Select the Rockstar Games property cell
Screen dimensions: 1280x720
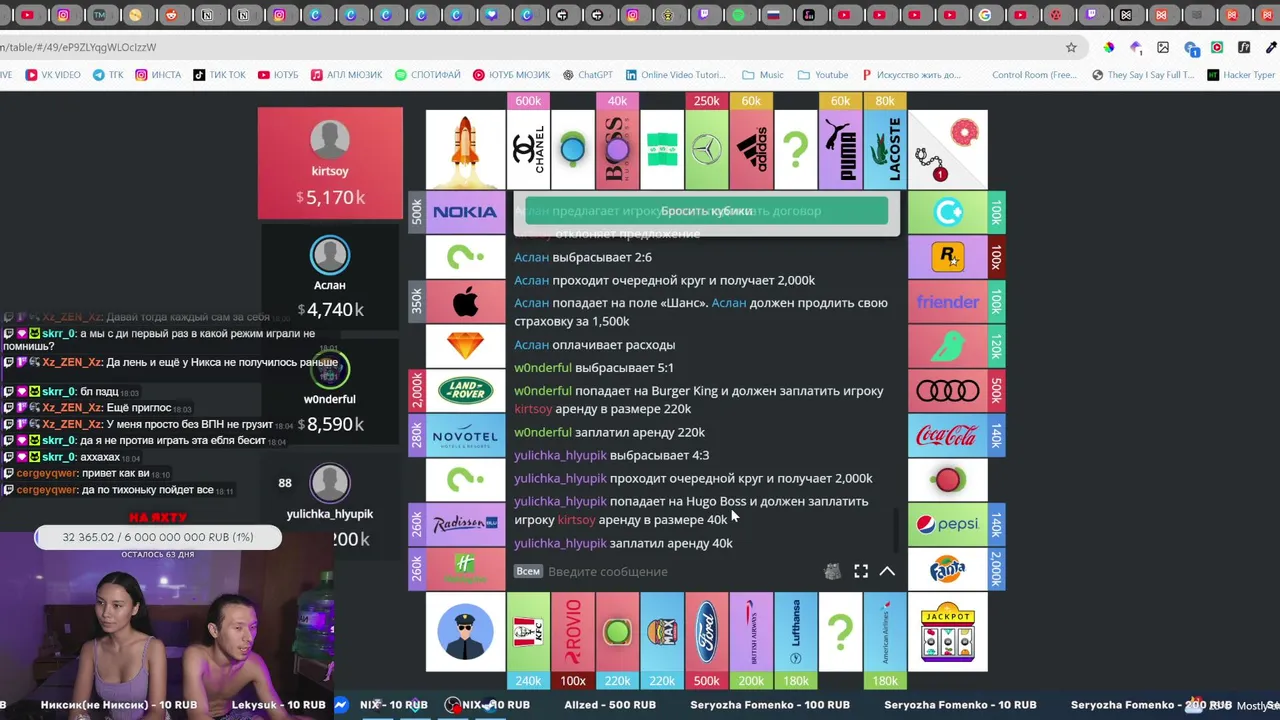pos(948,257)
